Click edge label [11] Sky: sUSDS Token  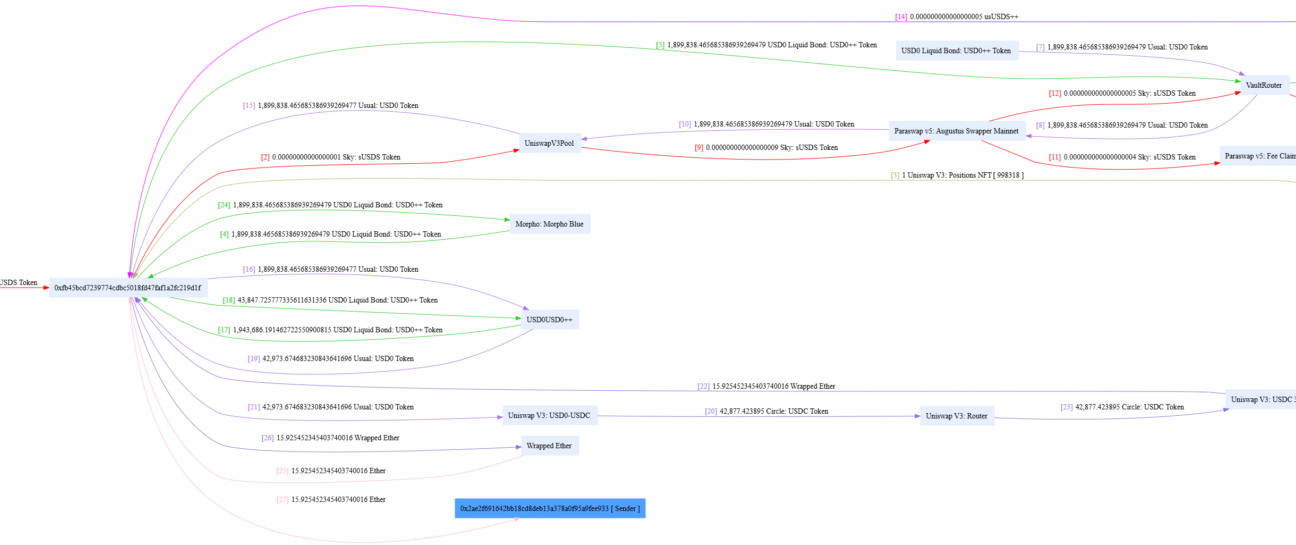[1121, 157]
